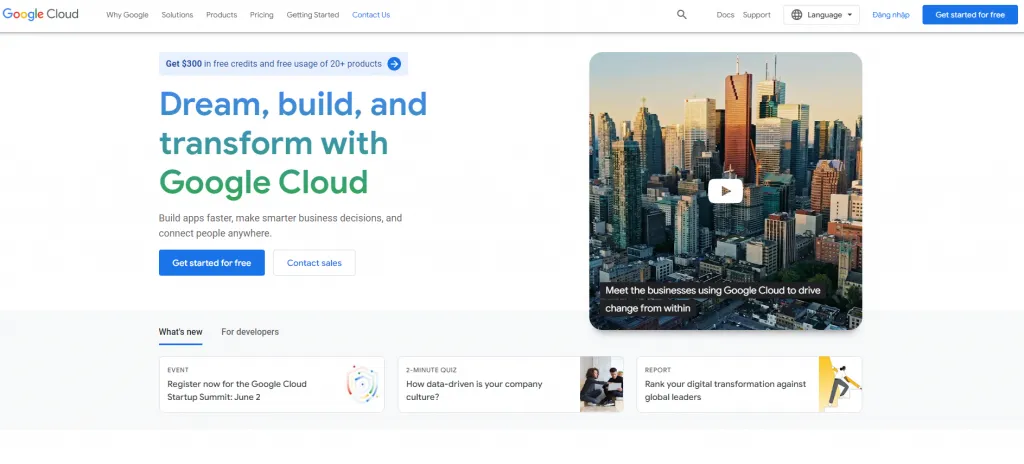Play the city skyline video
This screenshot has height=464, width=1024.
(x=725, y=191)
